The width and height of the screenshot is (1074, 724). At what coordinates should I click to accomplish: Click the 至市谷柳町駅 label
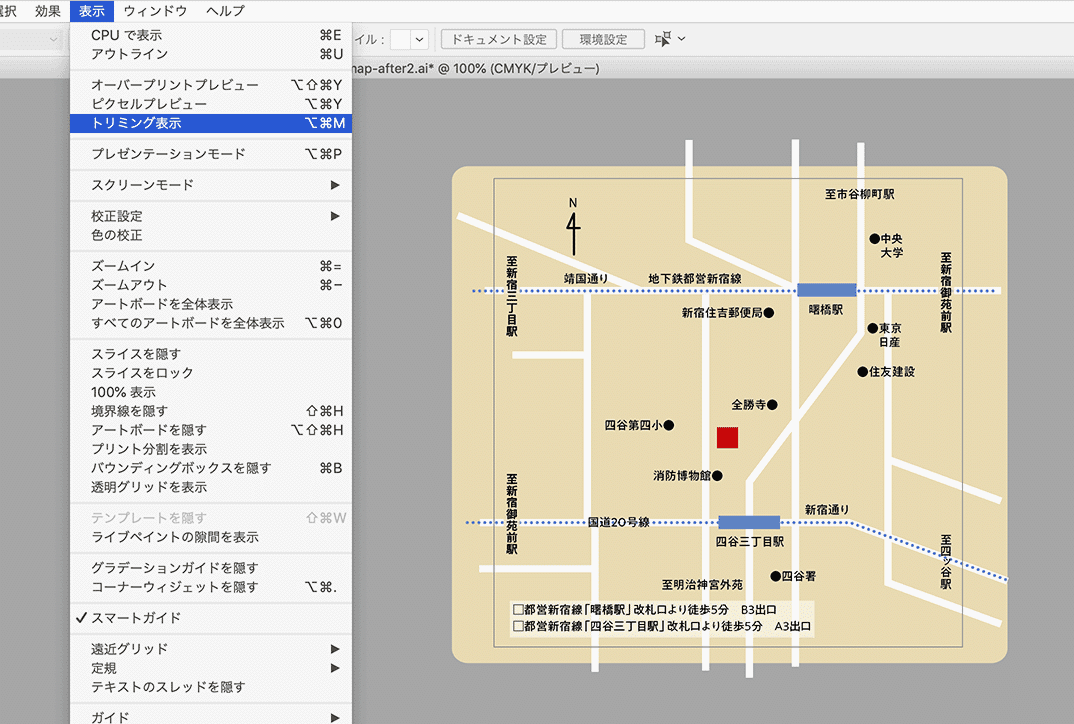tap(860, 195)
